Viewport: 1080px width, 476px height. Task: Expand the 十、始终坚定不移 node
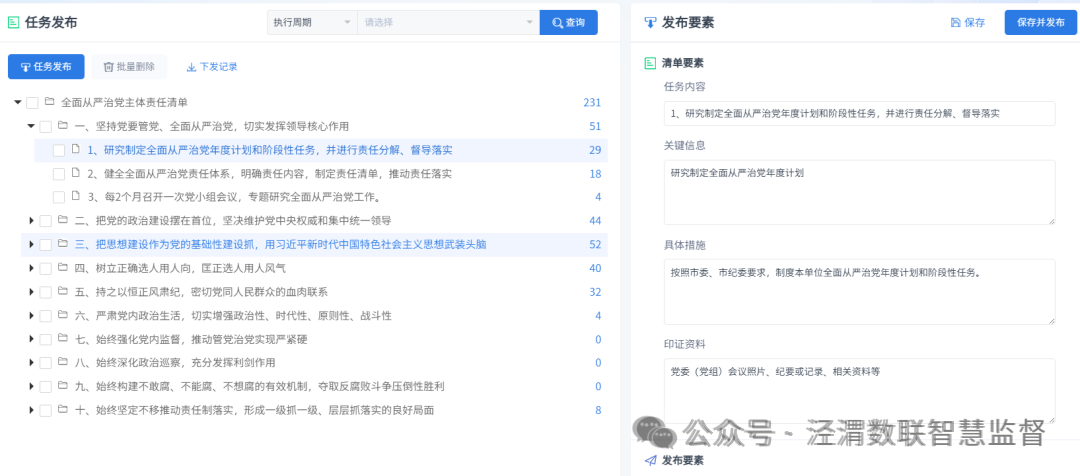click(x=31, y=410)
